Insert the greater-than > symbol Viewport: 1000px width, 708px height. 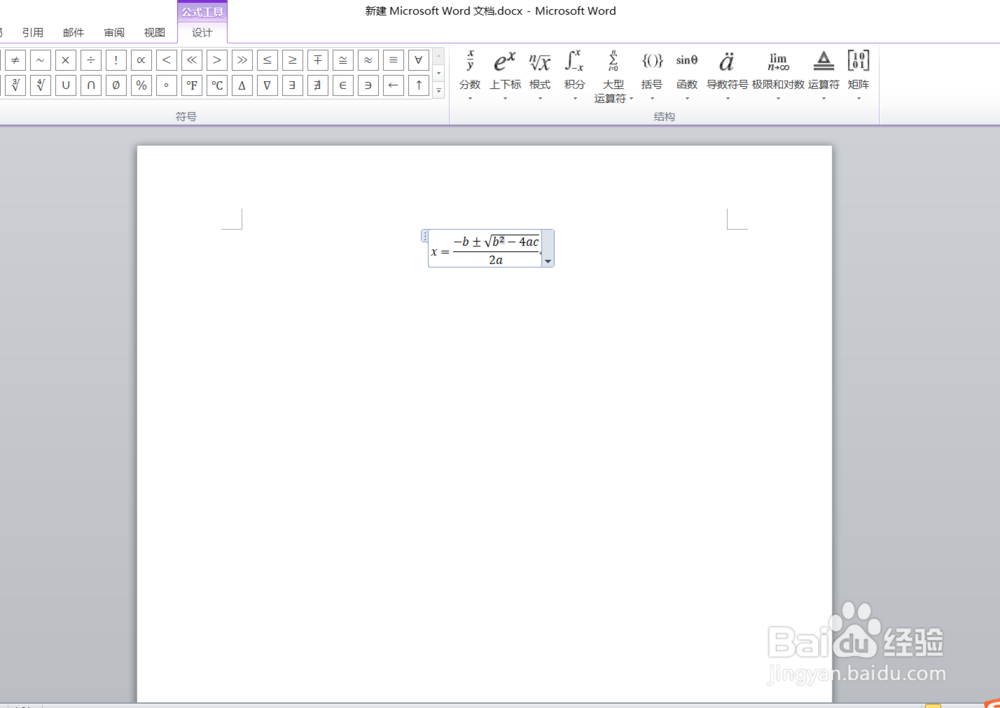coord(217,61)
